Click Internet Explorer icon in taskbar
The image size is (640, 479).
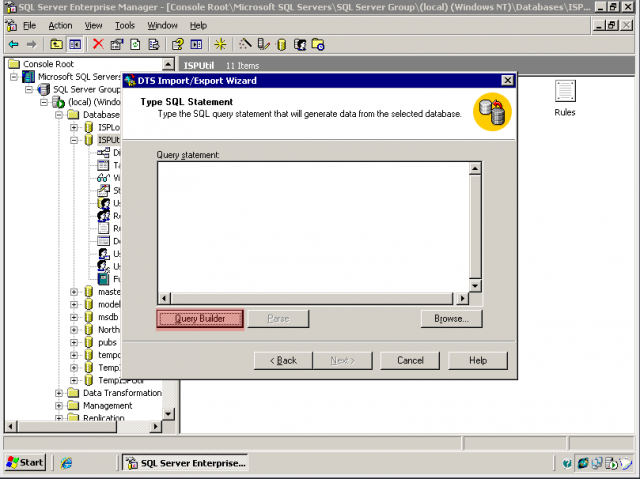[66, 463]
